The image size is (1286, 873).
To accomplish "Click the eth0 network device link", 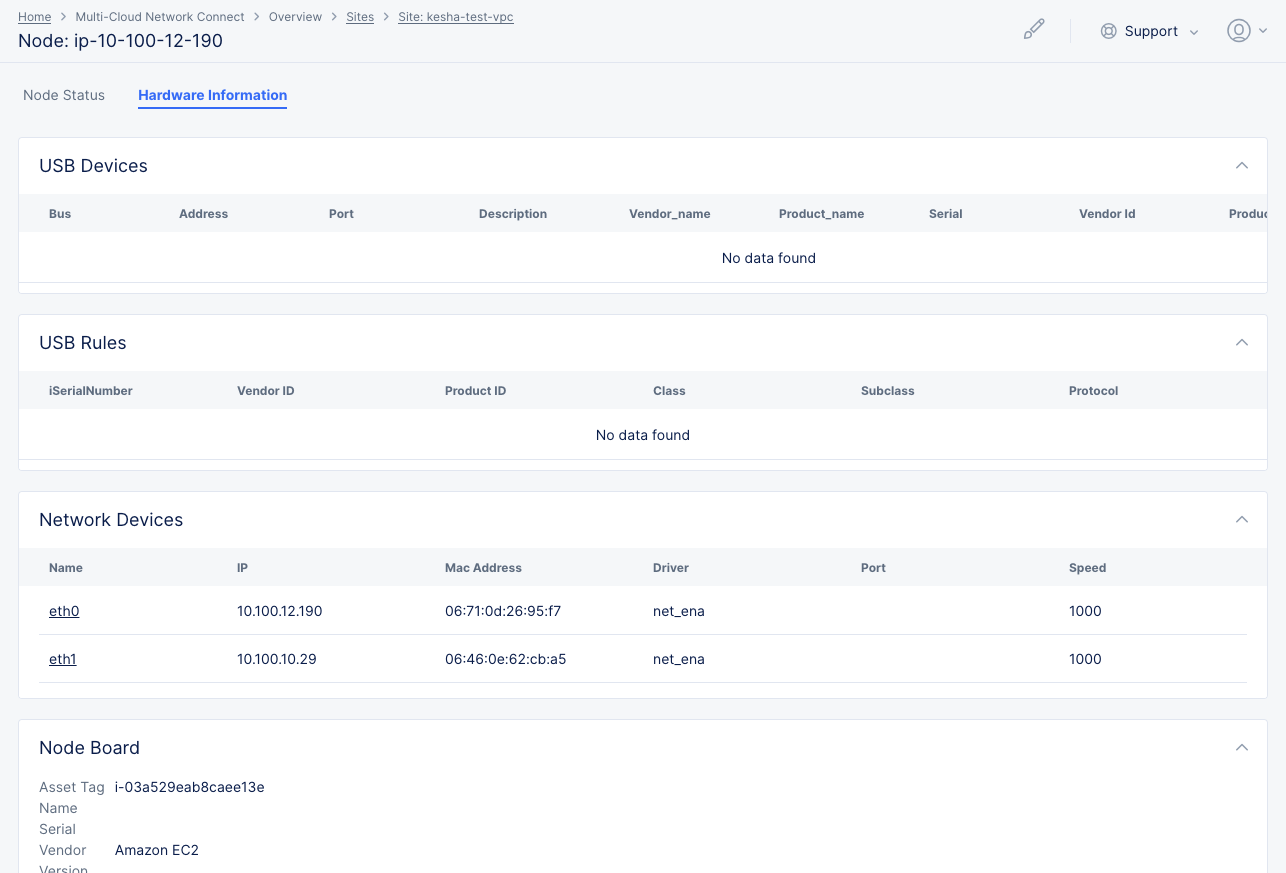I will pyautogui.click(x=64, y=611).
